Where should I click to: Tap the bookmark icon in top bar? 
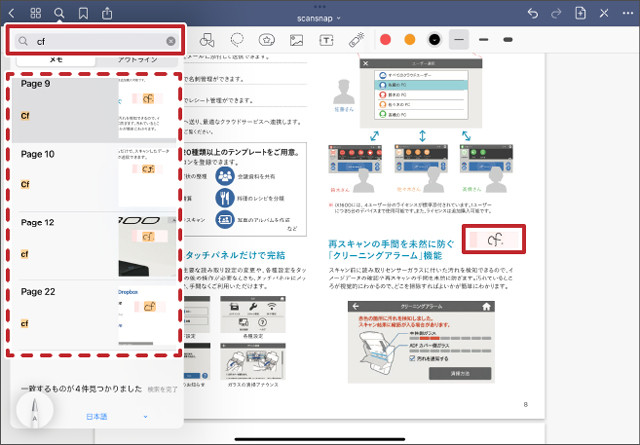pos(83,14)
